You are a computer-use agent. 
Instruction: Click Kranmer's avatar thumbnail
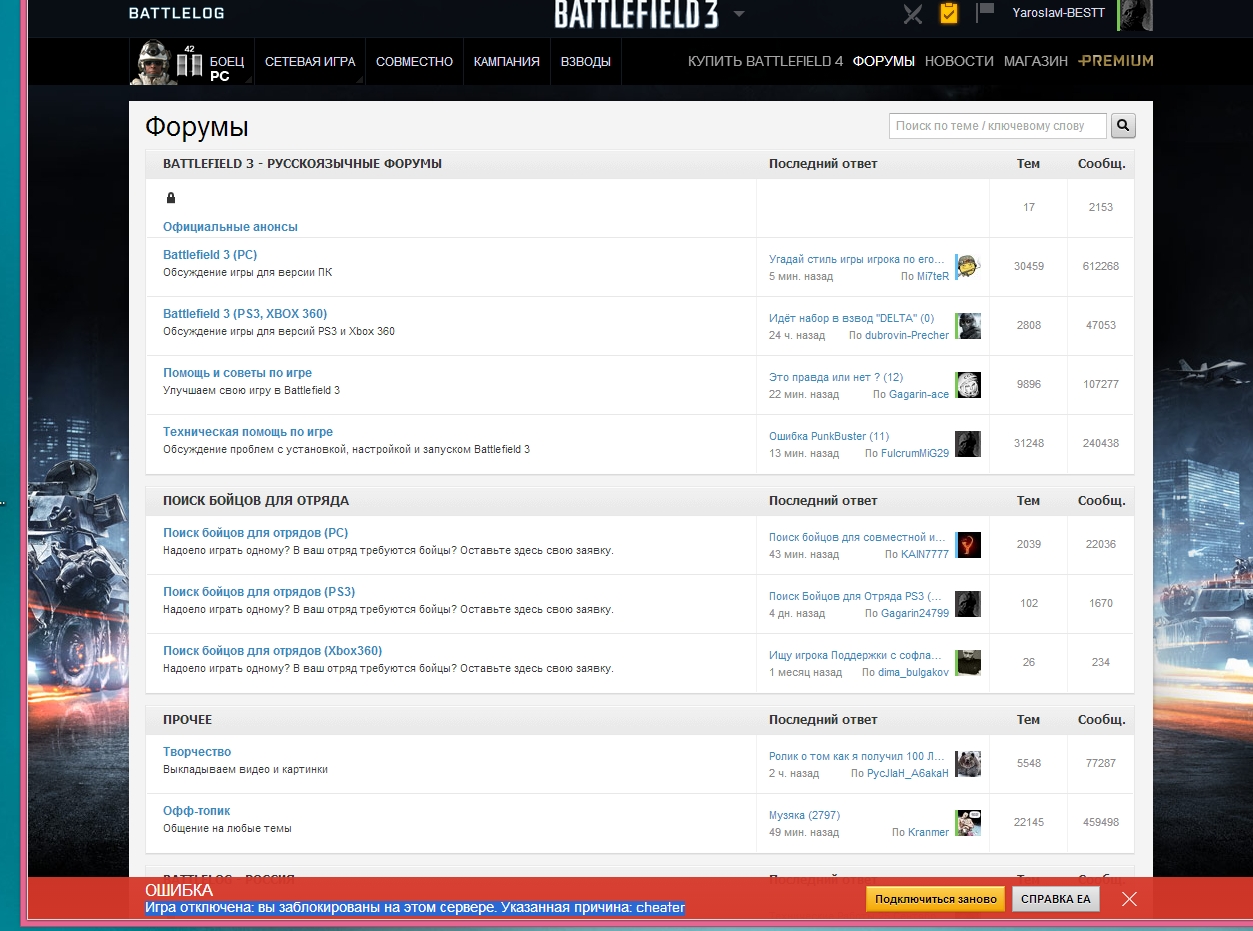tap(967, 822)
